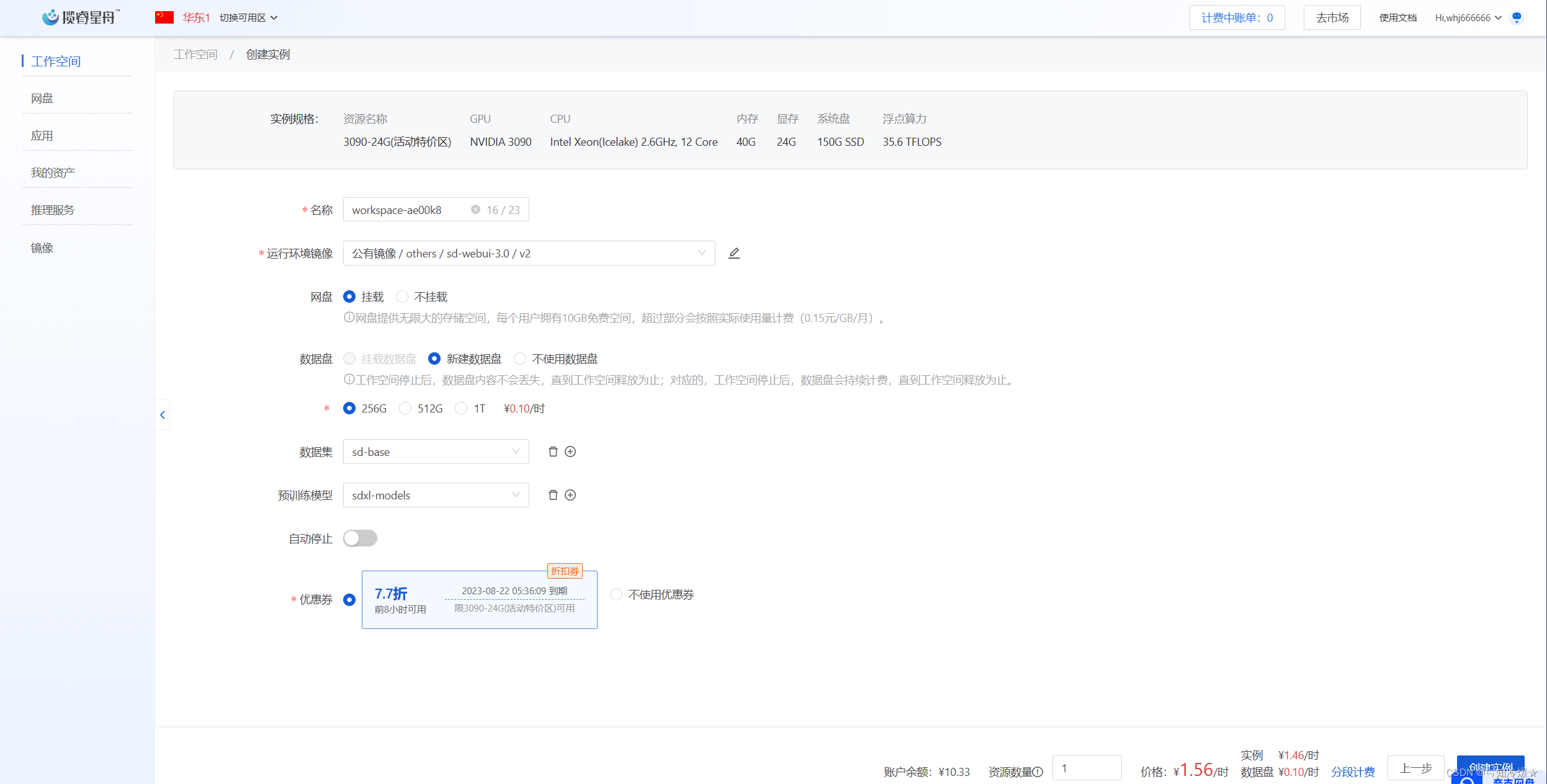Add another pretrained model with plus icon
1547x784 pixels.
click(570, 495)
